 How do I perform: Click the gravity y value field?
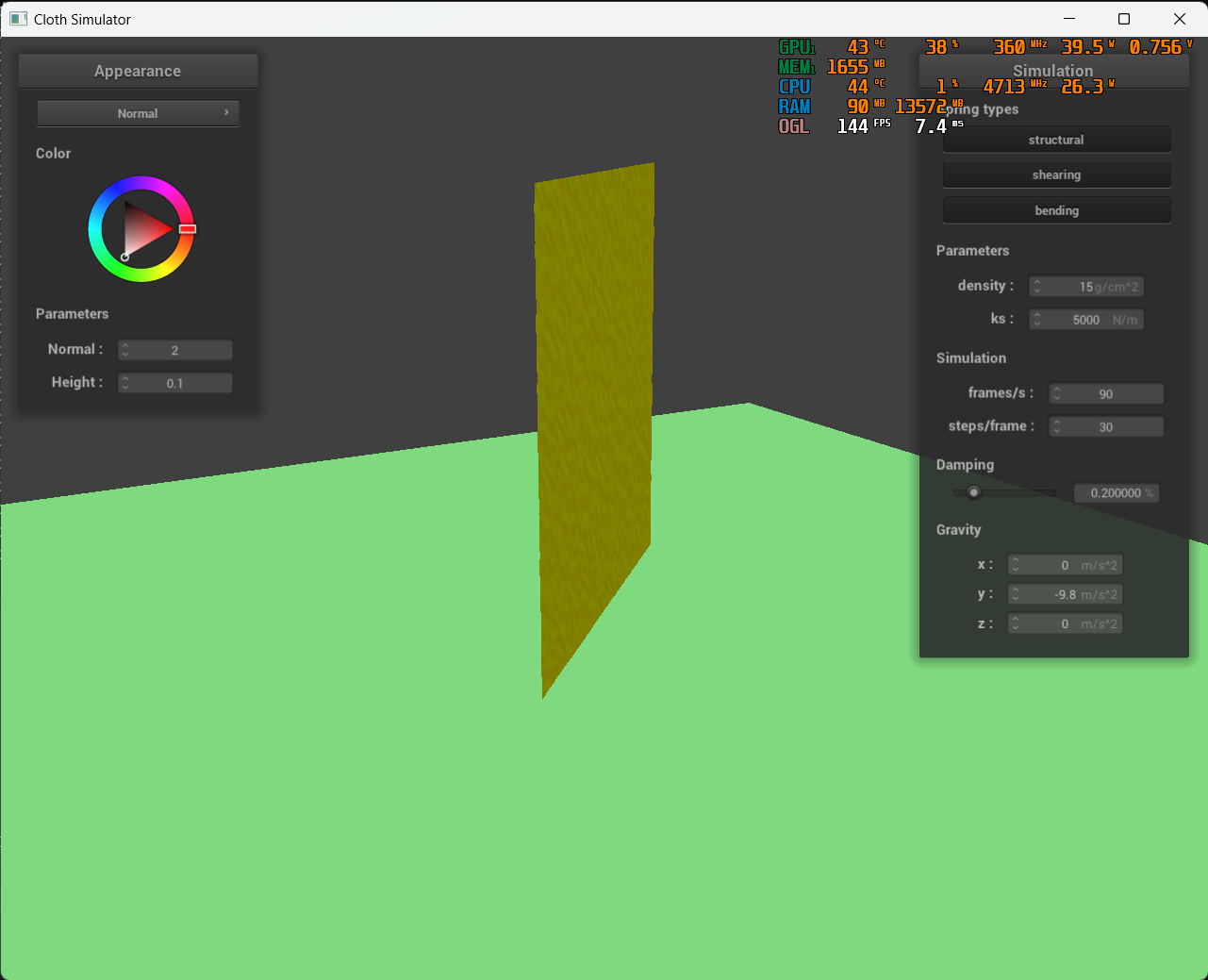tap(1066, 594)
